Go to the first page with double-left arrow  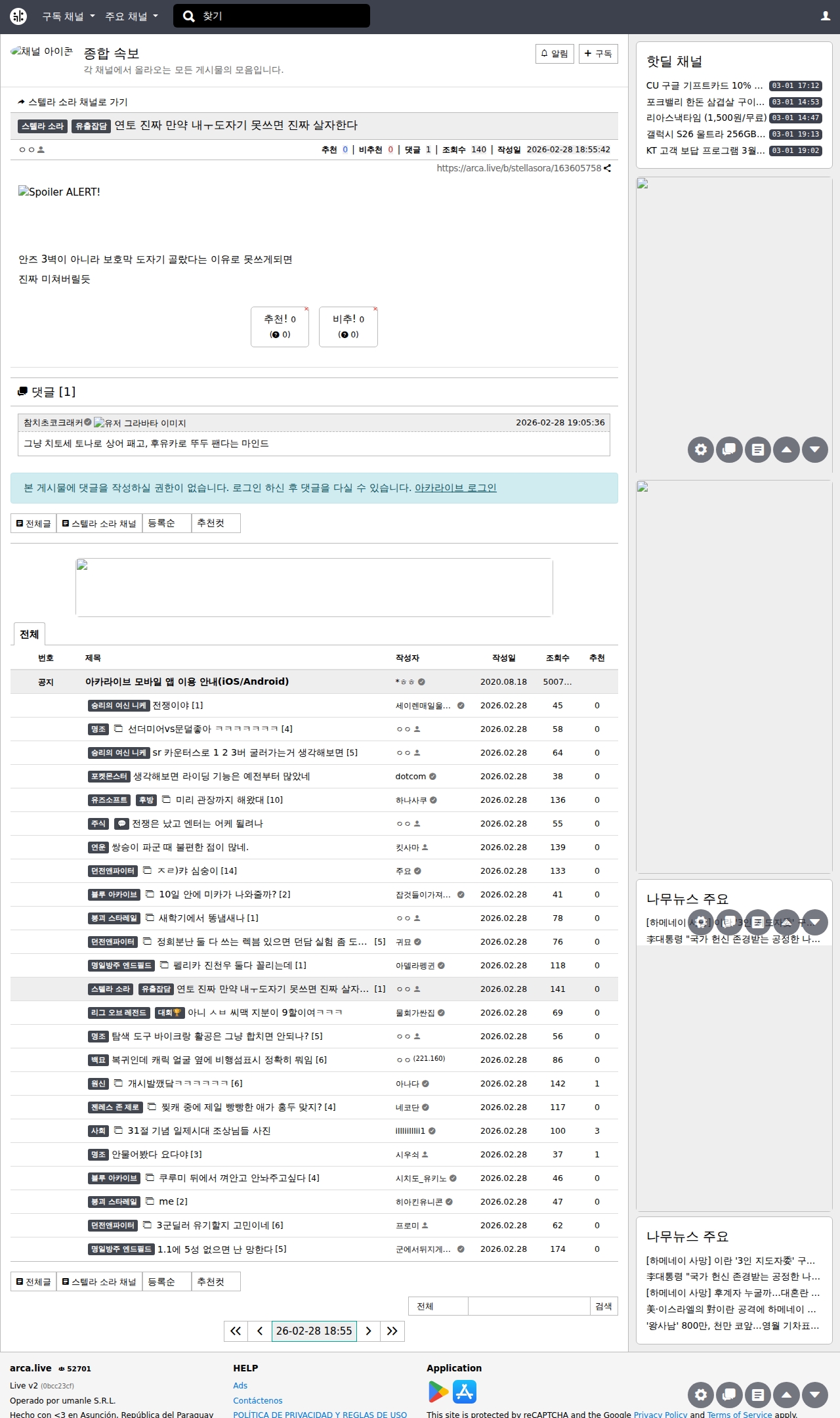[x=236, y=1331]
